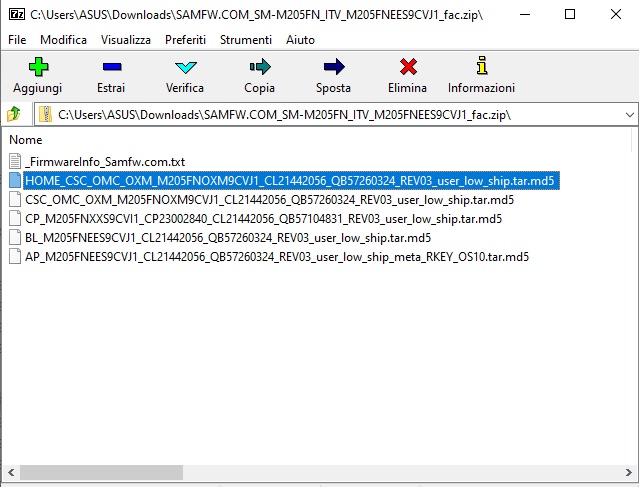Click the horizontal scrollbar left arrow
Viewport: 639px width, 487px height.
pos(11,472)
